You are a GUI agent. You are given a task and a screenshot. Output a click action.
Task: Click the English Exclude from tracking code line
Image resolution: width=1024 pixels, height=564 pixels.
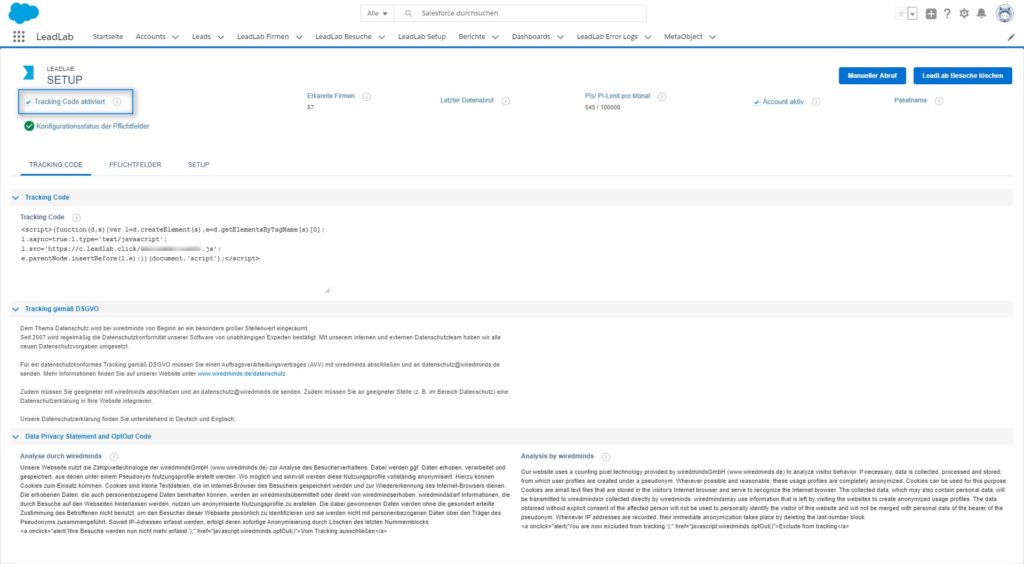click(684, 526)
